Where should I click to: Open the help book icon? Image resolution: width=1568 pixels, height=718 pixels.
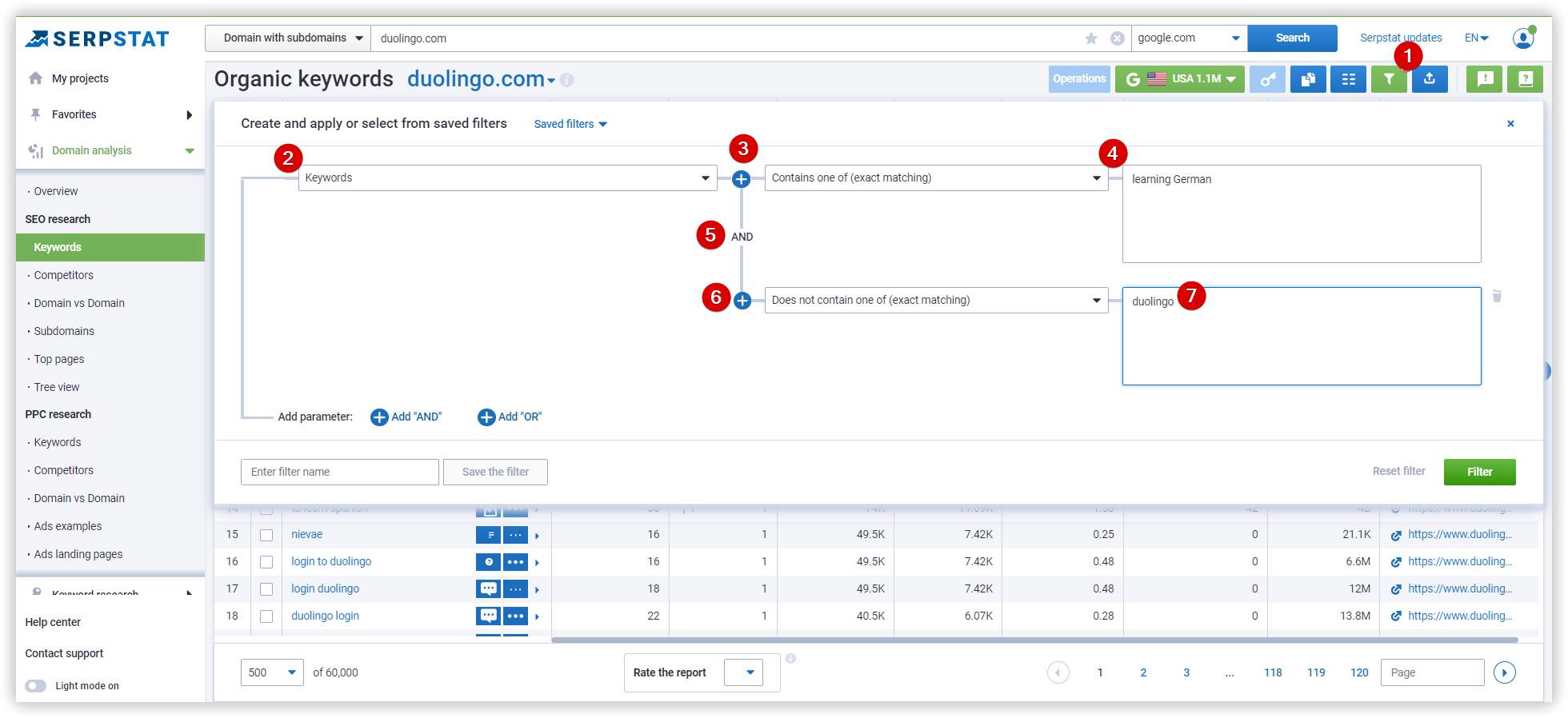coord(1525,79)
